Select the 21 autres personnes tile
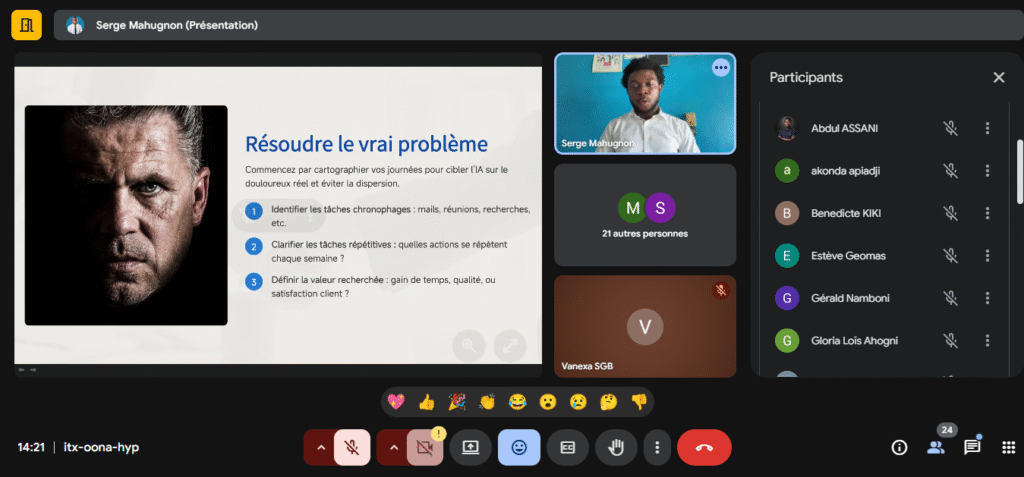 (x=645, y=214)
